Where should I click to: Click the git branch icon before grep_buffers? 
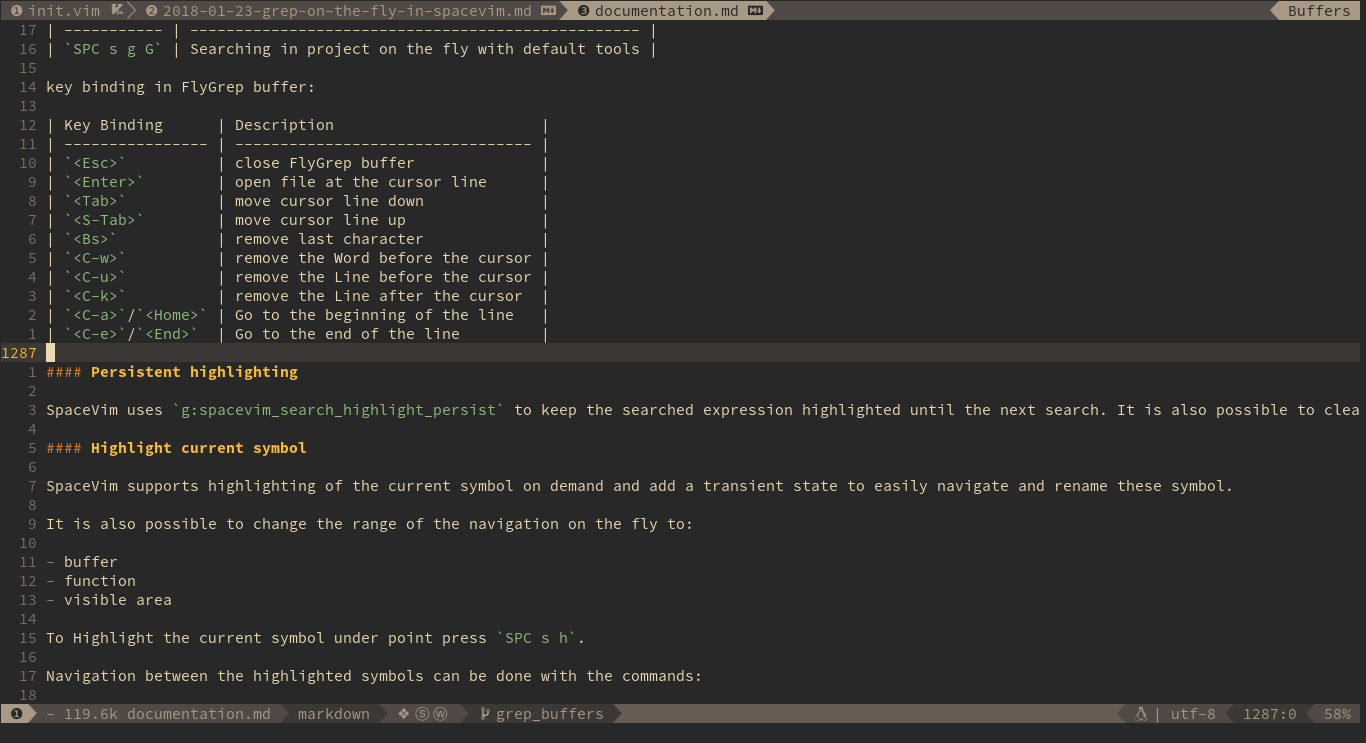pos(484,713)
